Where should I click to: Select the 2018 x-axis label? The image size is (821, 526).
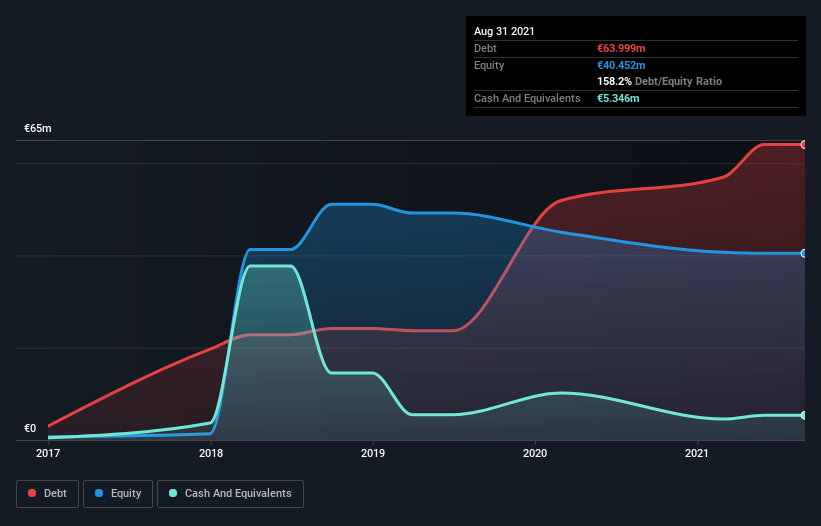211,453
